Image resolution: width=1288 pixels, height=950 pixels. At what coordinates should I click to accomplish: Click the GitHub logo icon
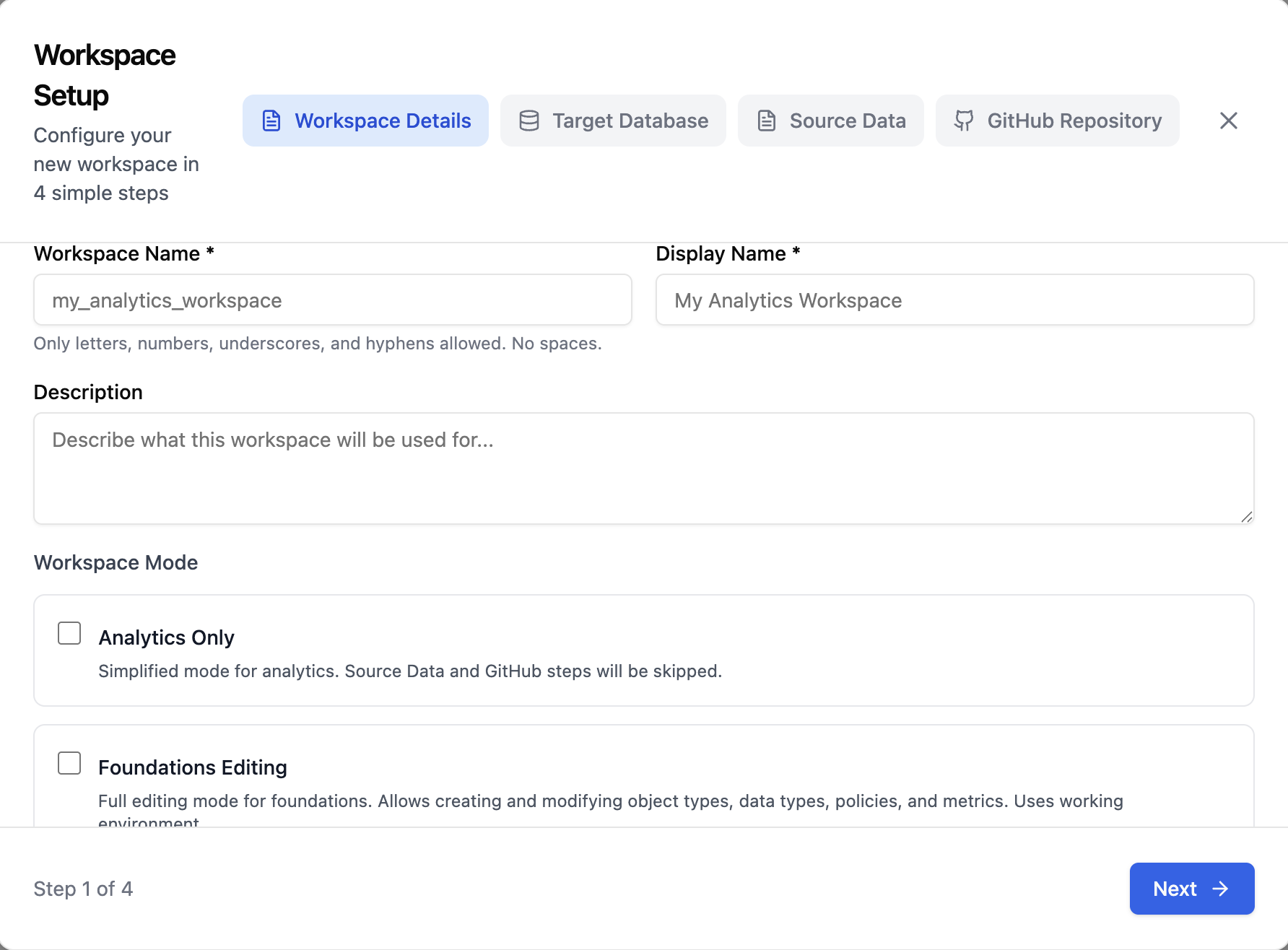[x=964, y=121]
